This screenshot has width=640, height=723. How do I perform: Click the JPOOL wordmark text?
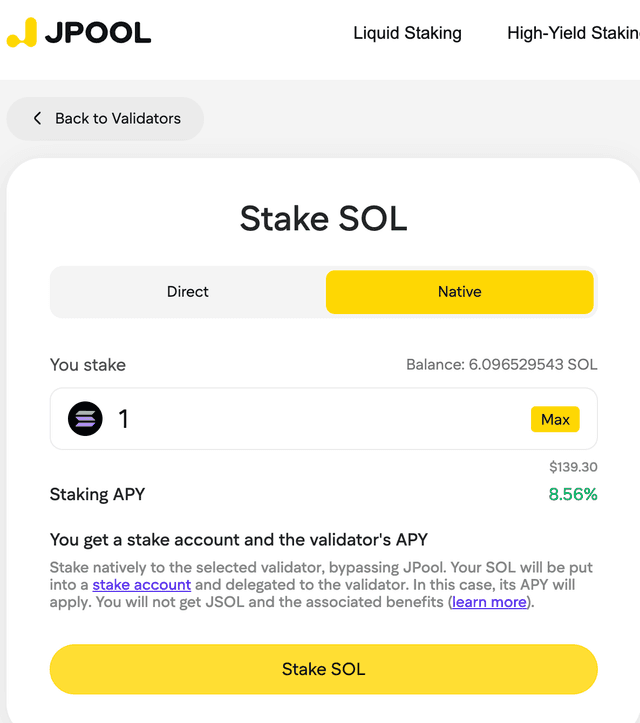click(x=98, y=33)
